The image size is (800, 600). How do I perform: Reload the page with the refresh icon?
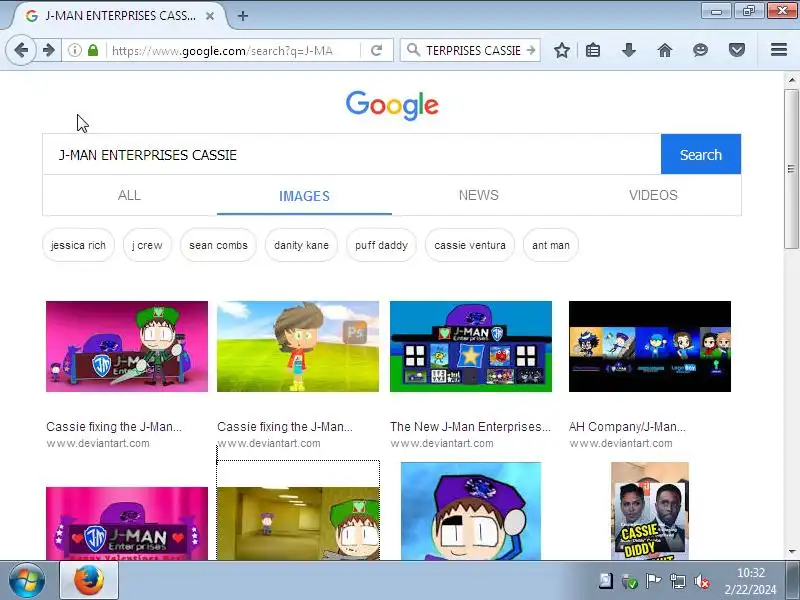(377, 50)
